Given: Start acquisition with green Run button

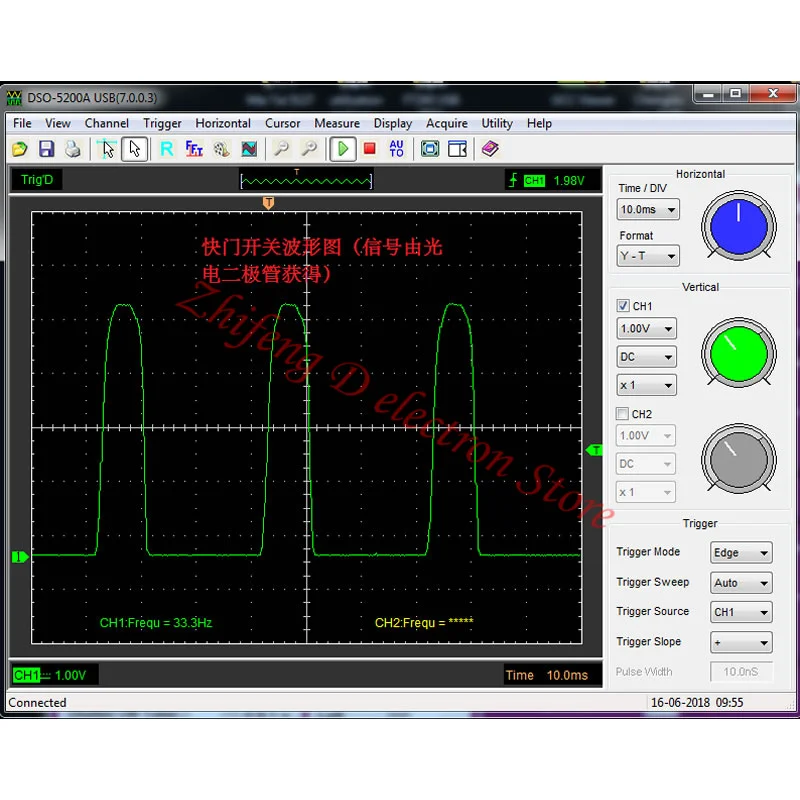Looking at the screenshot, I should tap(343, 149).
